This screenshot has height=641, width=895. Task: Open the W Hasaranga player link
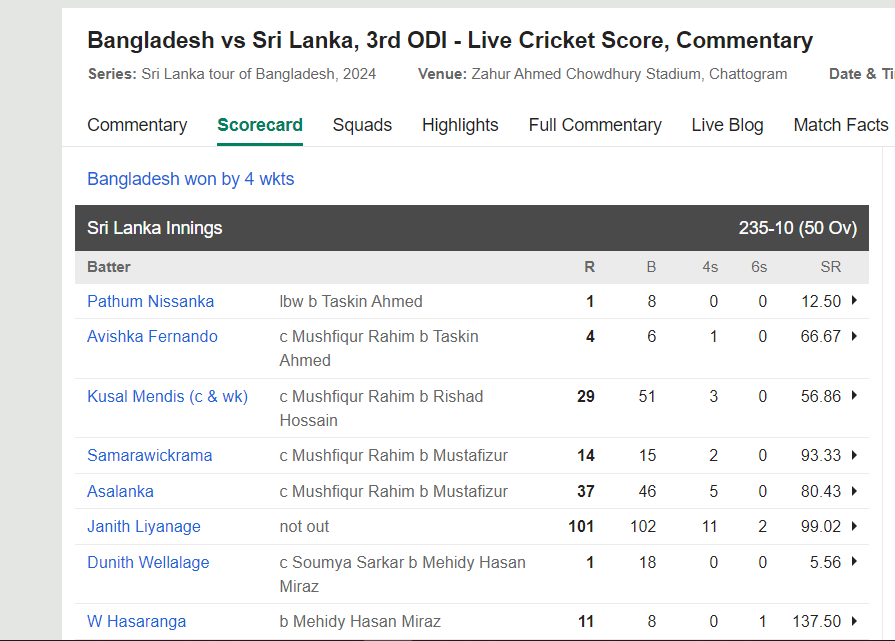[136, 622]
